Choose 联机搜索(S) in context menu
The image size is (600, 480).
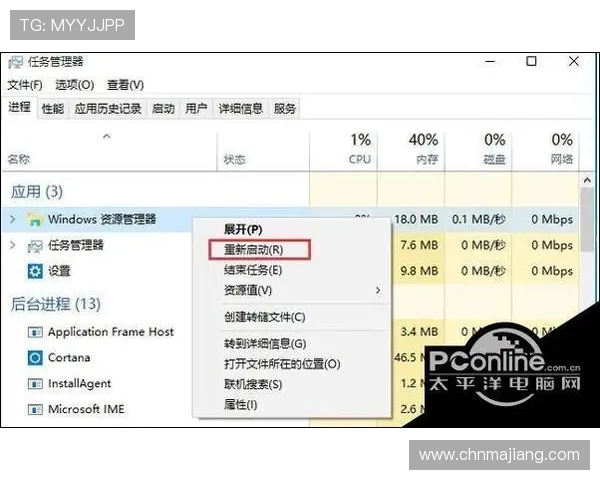click(x=253, y=384)
